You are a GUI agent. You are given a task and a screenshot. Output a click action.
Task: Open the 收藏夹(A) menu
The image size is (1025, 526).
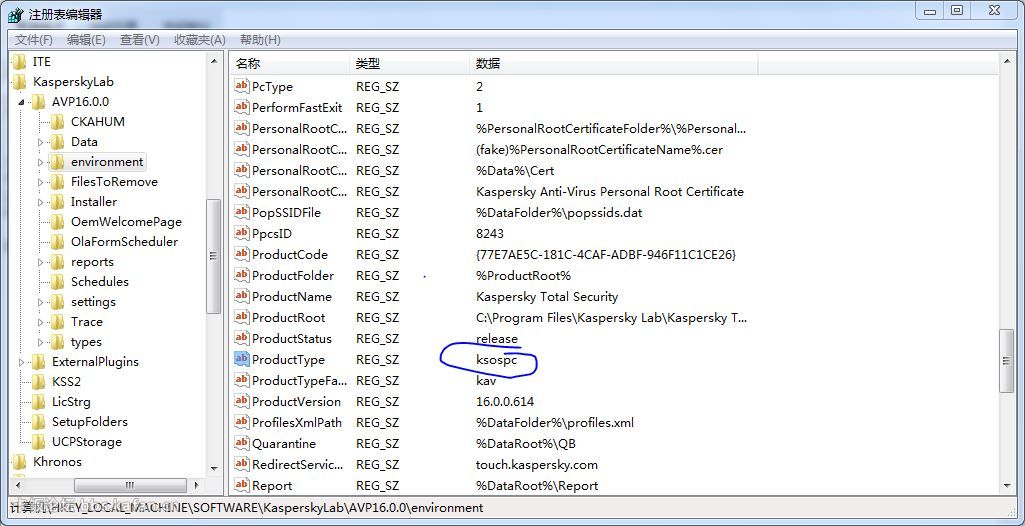pos(200,40)
